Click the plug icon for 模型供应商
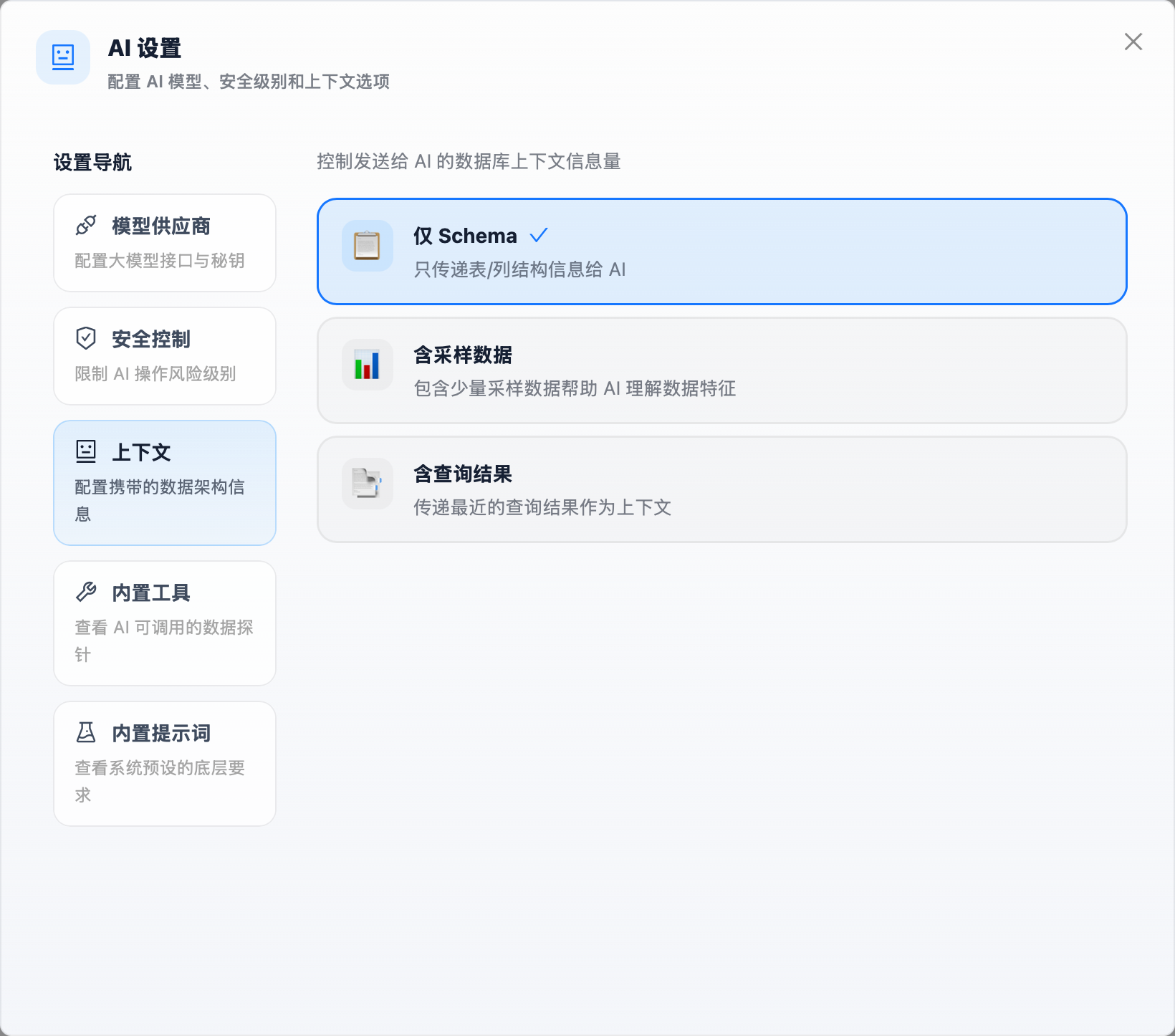1175x1036 pixels. [86, 226]
